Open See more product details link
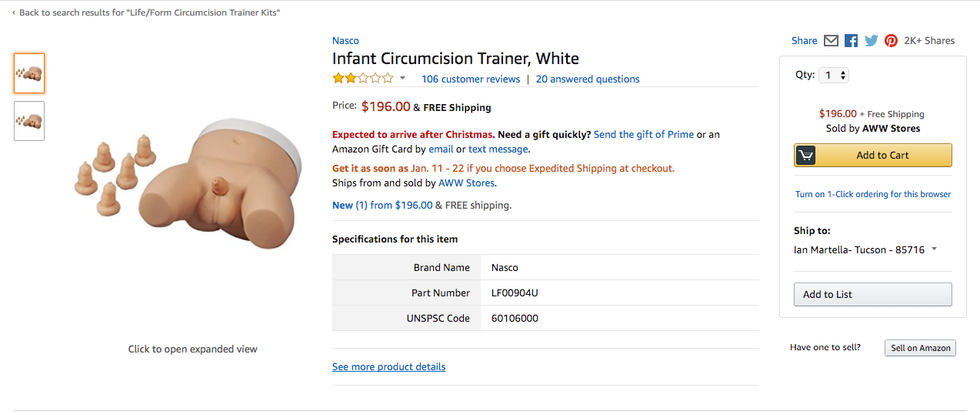980x412 pixels. 389,367
